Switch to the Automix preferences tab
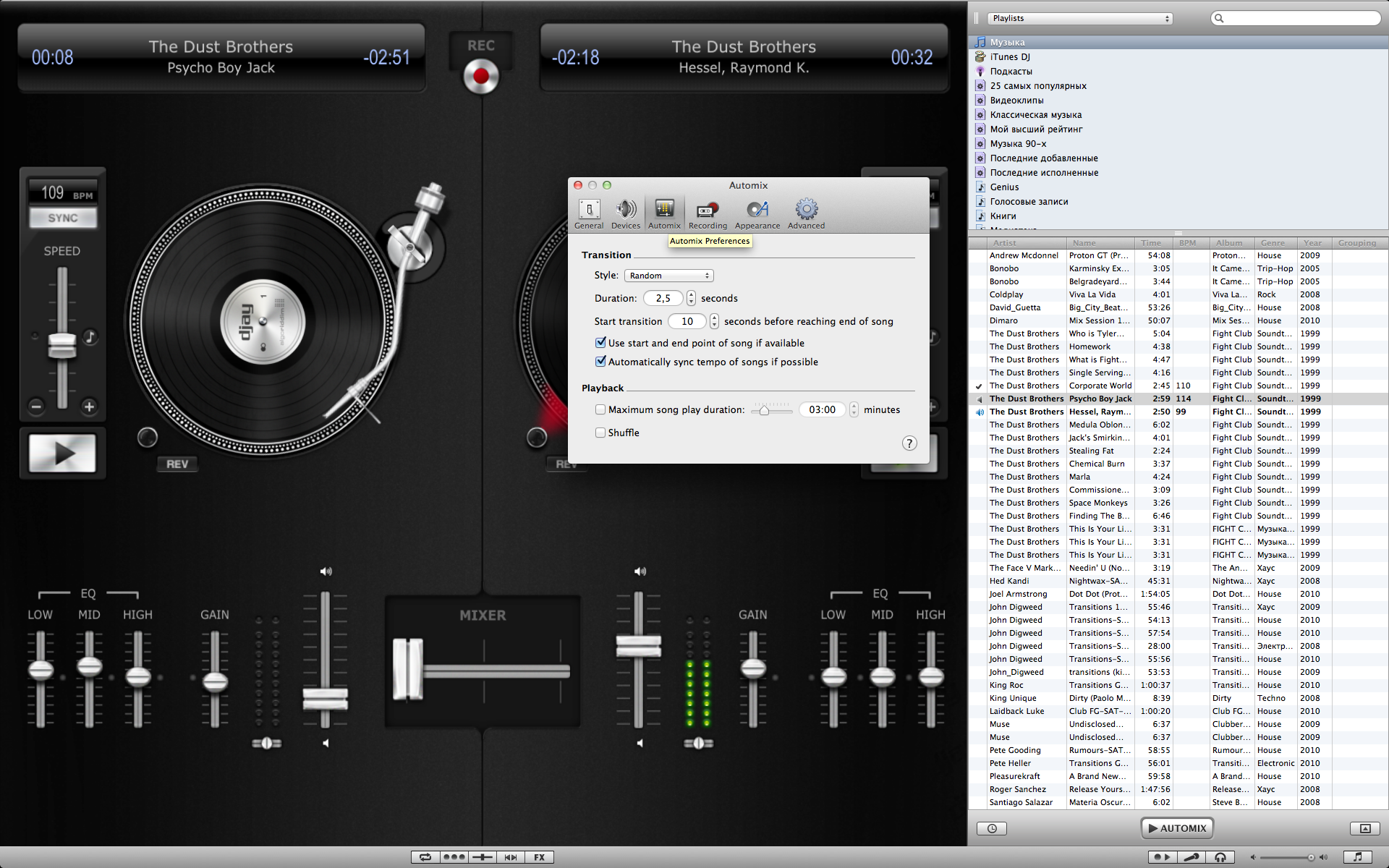 664,214
